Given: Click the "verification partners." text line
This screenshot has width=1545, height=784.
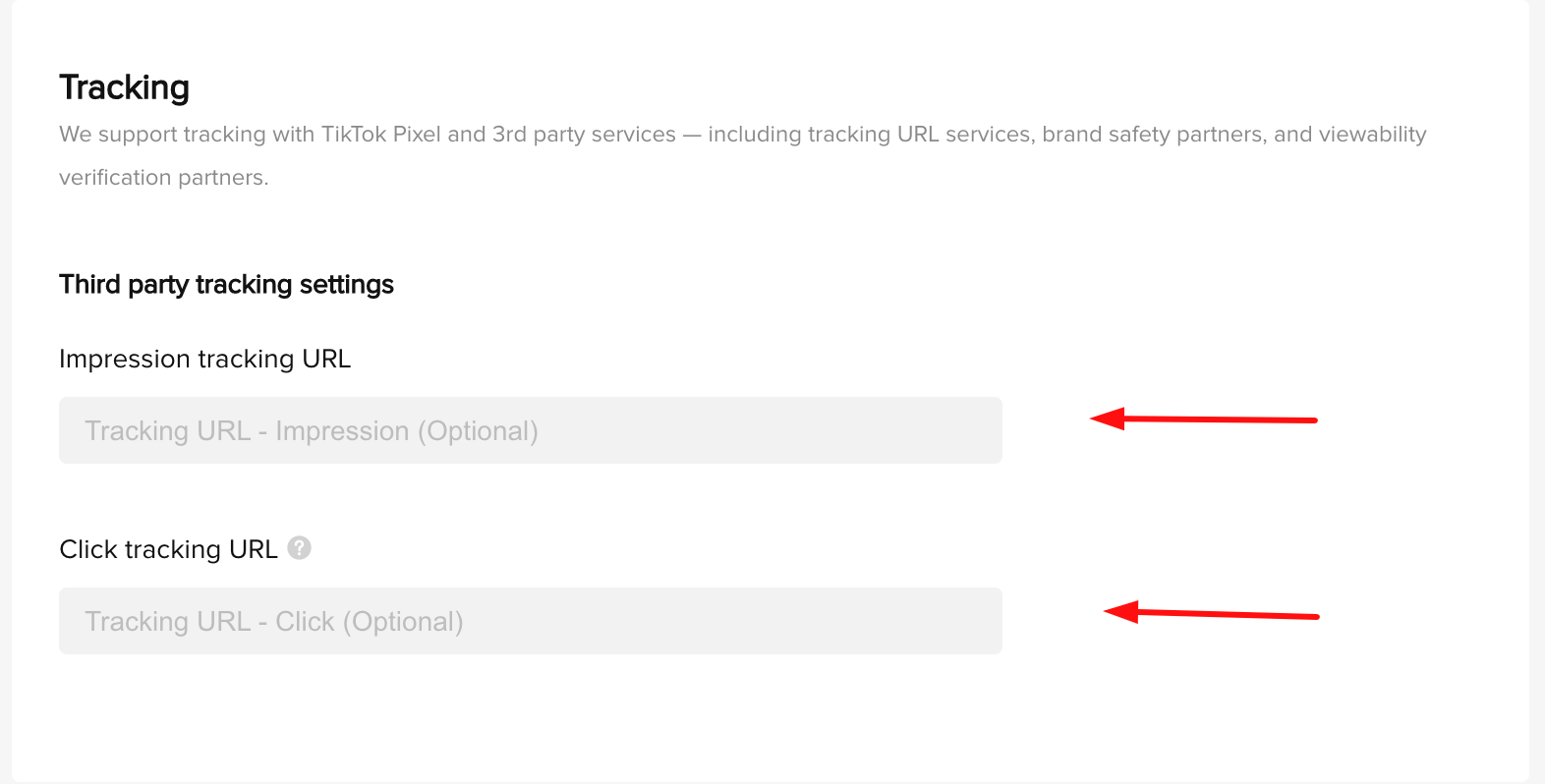Looking at the screenshot, I should 163,178.
